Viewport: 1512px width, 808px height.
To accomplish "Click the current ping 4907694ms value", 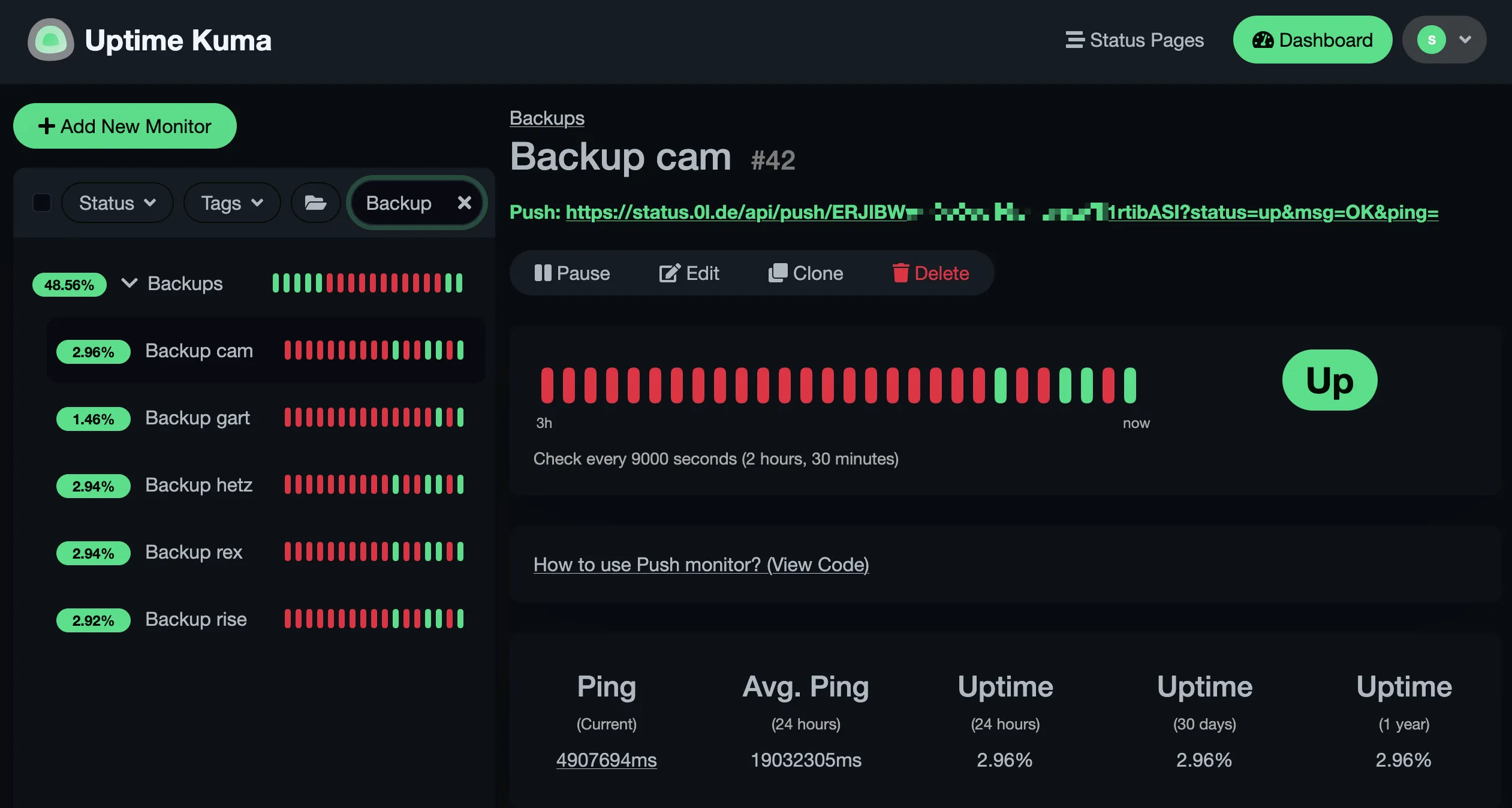I will coord(606,760).
